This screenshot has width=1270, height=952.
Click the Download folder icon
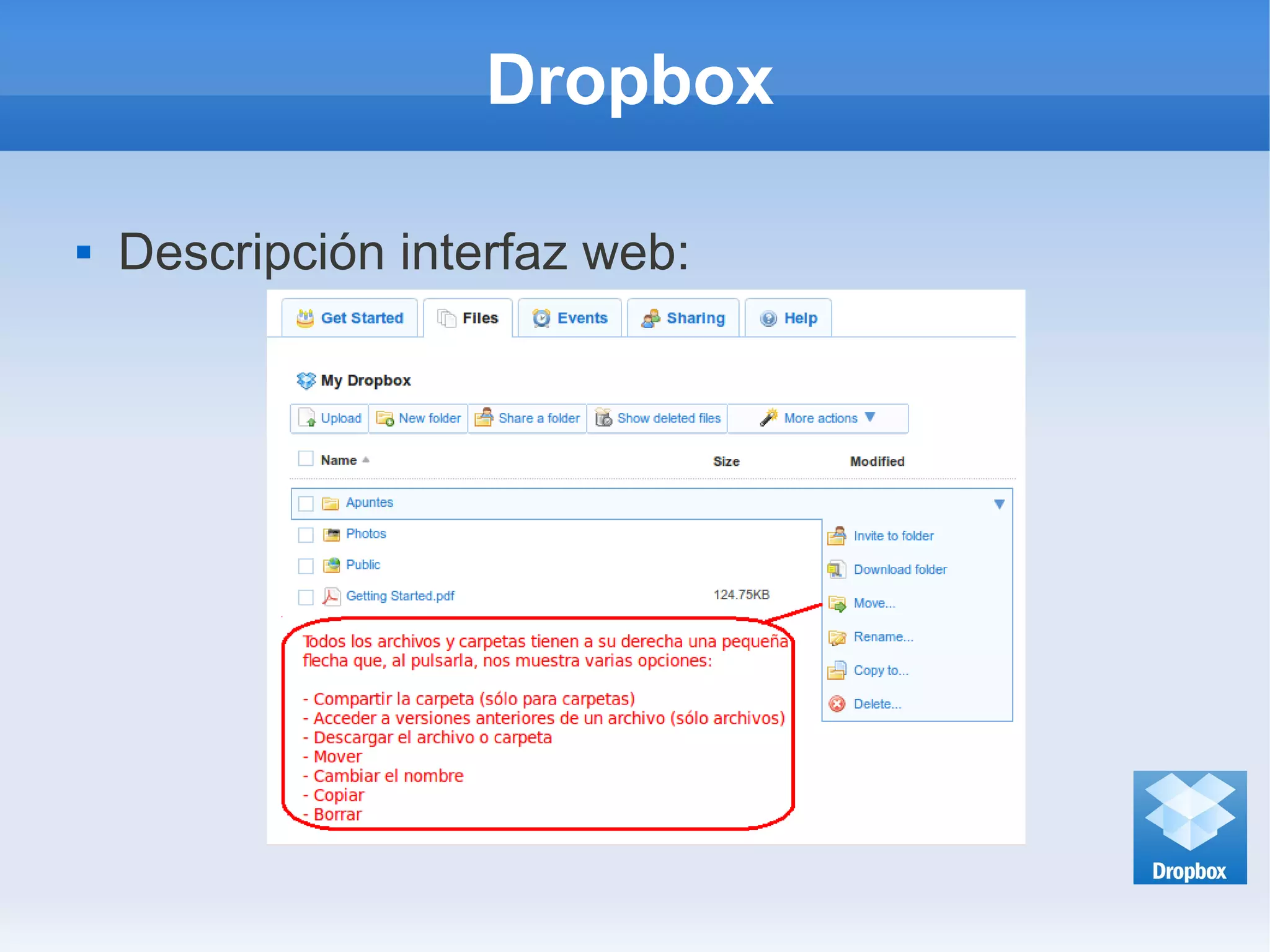[837, 569]
